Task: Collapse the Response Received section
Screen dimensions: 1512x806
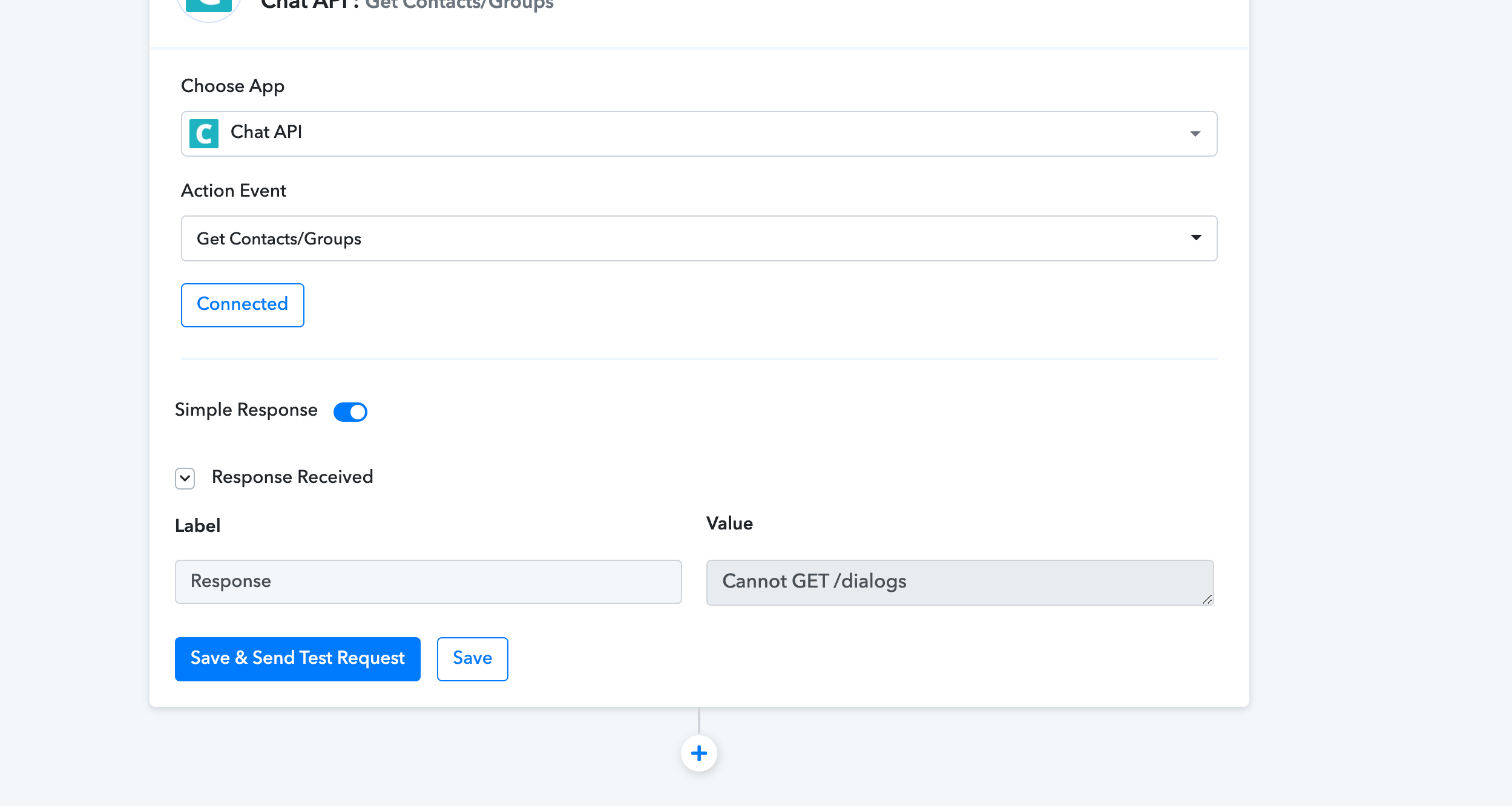Action: point(185,478)
